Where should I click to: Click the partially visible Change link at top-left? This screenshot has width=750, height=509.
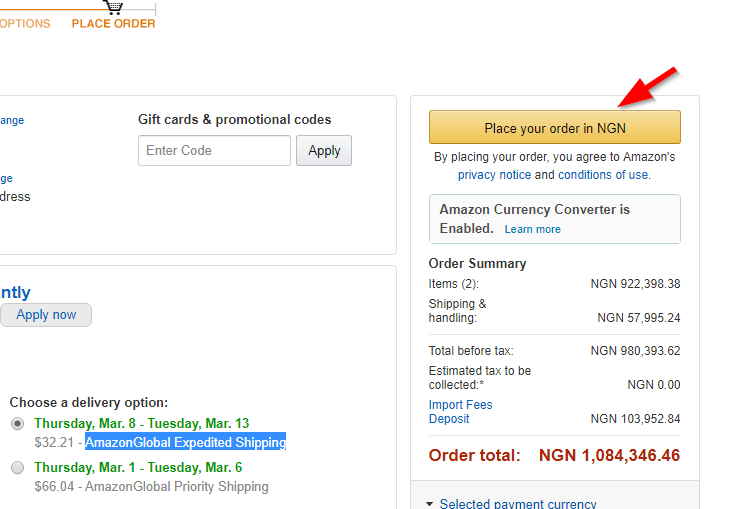pyautogui.click(x=12, y=121)
